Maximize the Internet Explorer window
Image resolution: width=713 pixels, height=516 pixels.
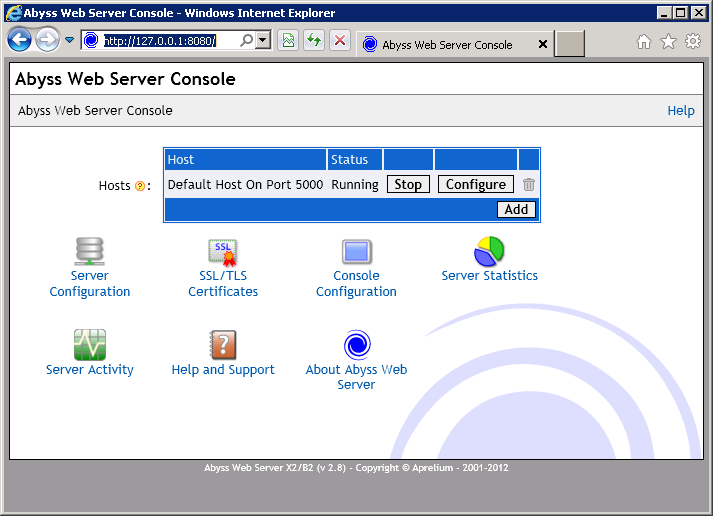(681, 13)
